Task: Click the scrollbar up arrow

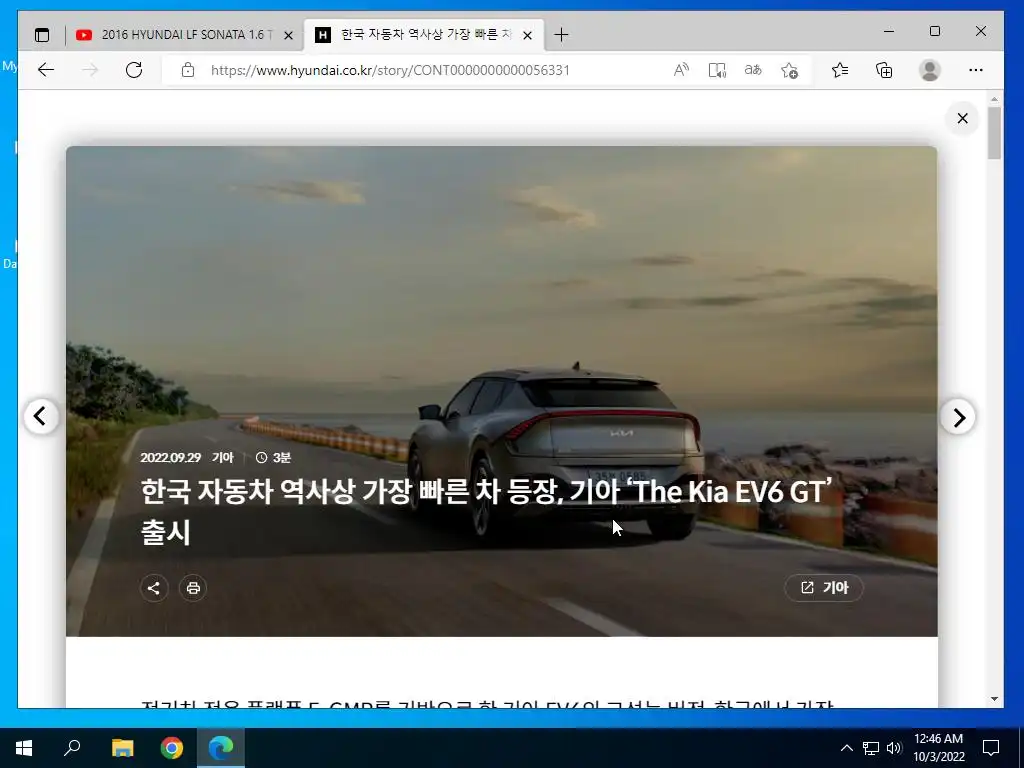Action: point(994,99)
